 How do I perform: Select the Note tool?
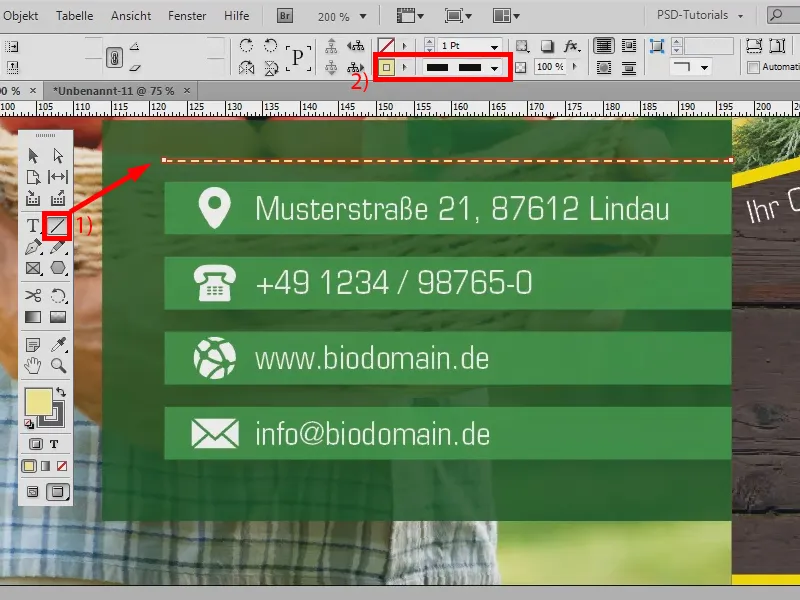click(33, 345)
